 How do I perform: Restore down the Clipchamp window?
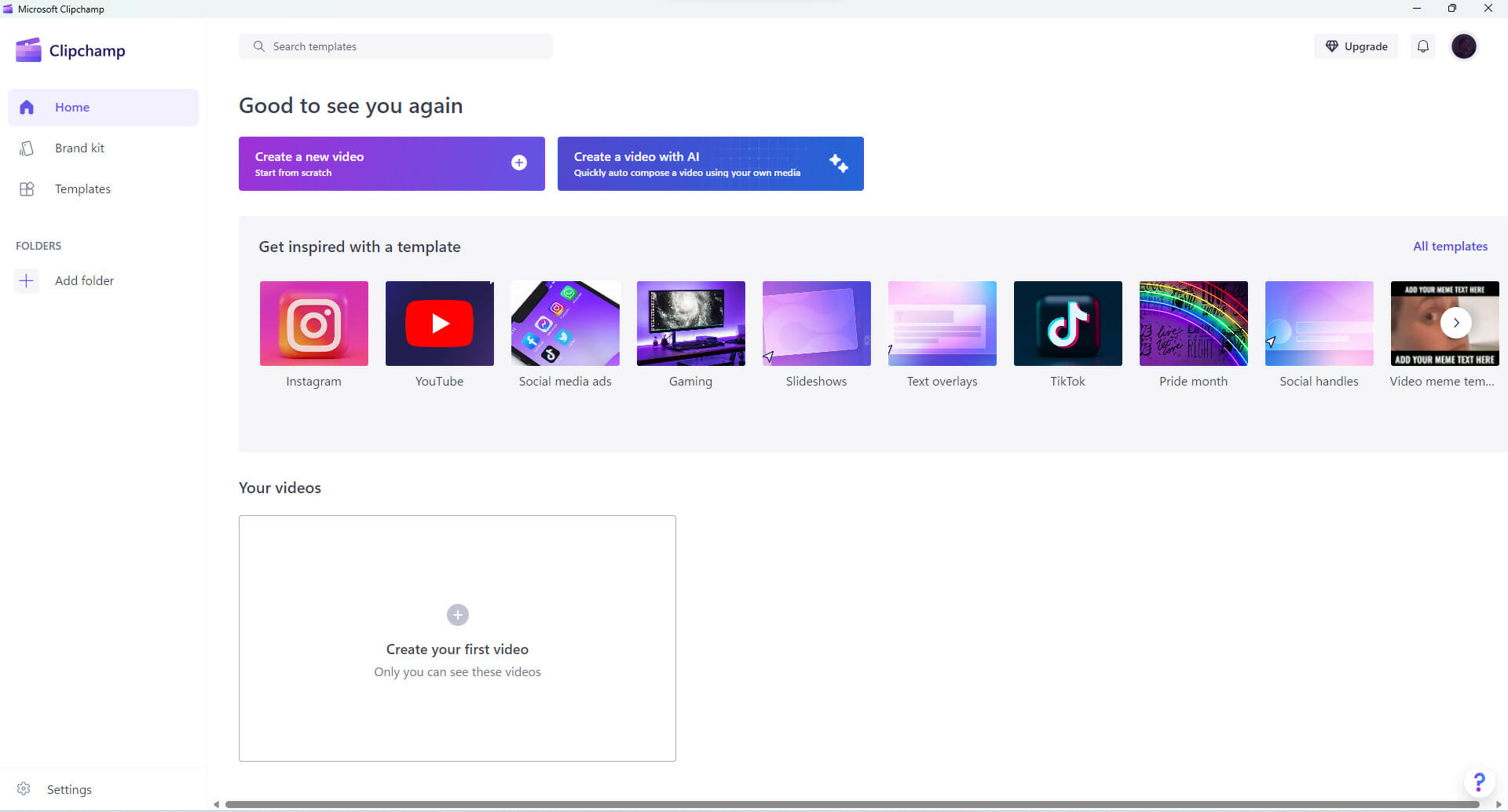click(1452, 9)
